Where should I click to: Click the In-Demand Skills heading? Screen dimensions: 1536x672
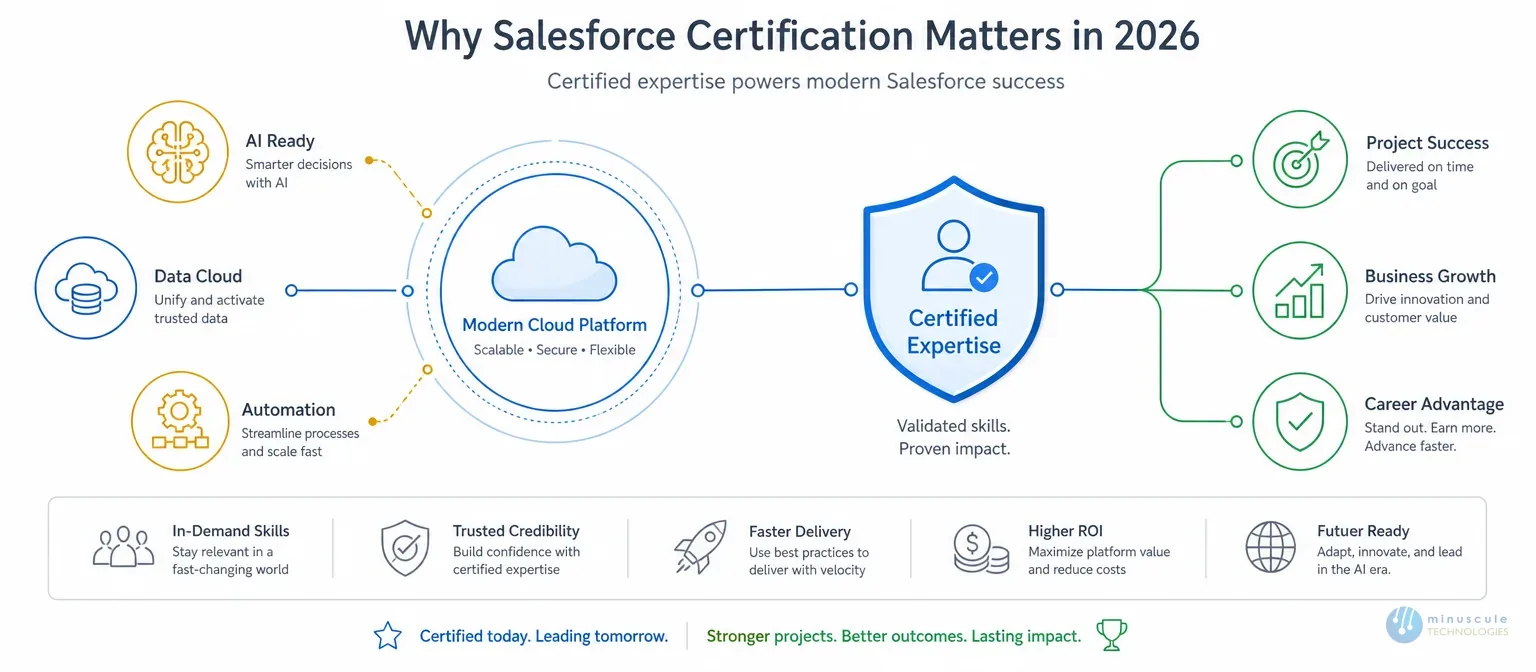[231, 531]
